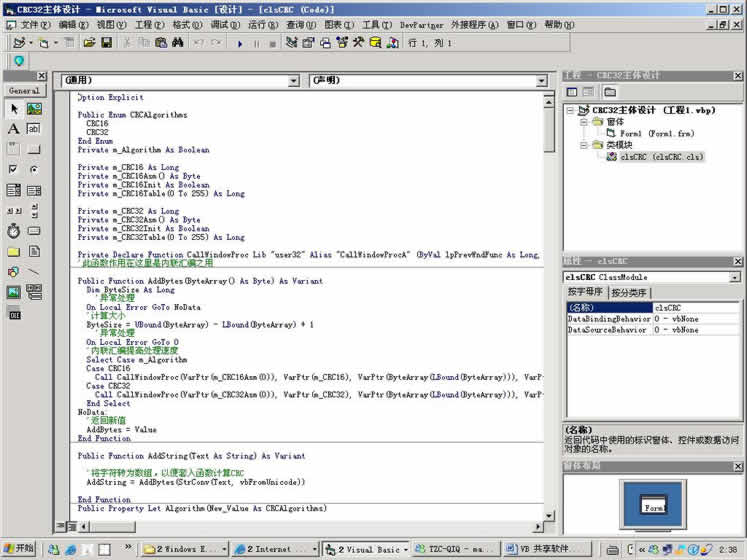Screen dimensions: 747x560
Task: Click the code editor vertical scrollbar
Action: 549,300
